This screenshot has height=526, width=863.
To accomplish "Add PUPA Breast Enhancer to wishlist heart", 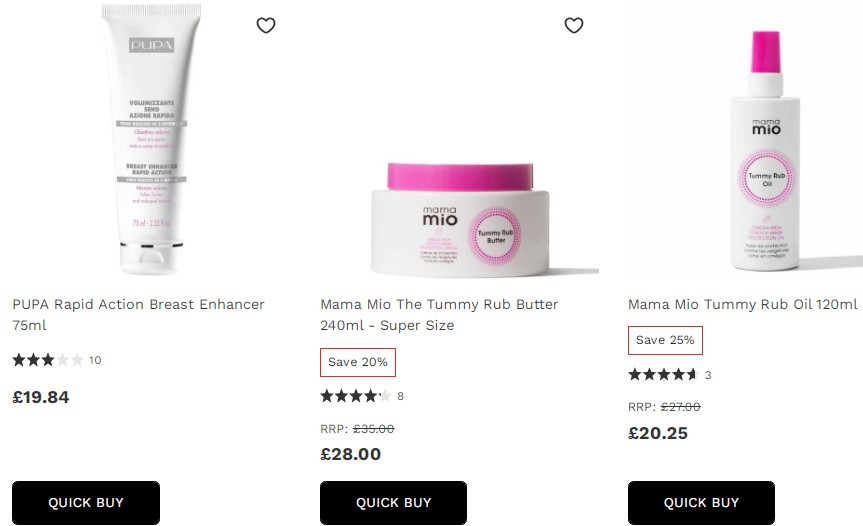I will point(266,25).
